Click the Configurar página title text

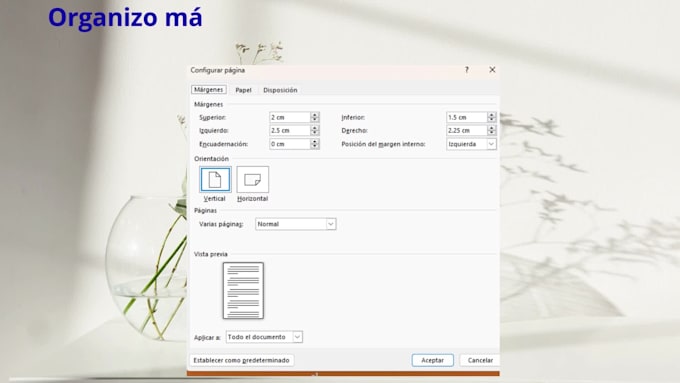point(218,70)
